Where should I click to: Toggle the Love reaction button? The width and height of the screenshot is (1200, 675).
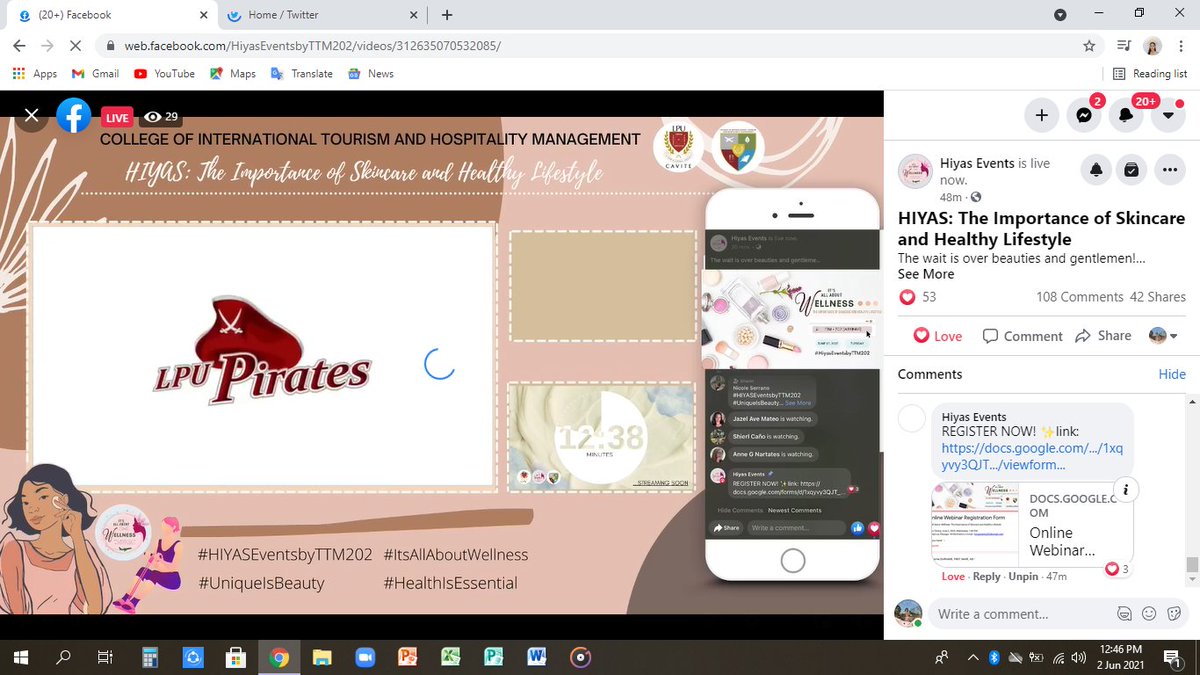click(x=938, y=336)
